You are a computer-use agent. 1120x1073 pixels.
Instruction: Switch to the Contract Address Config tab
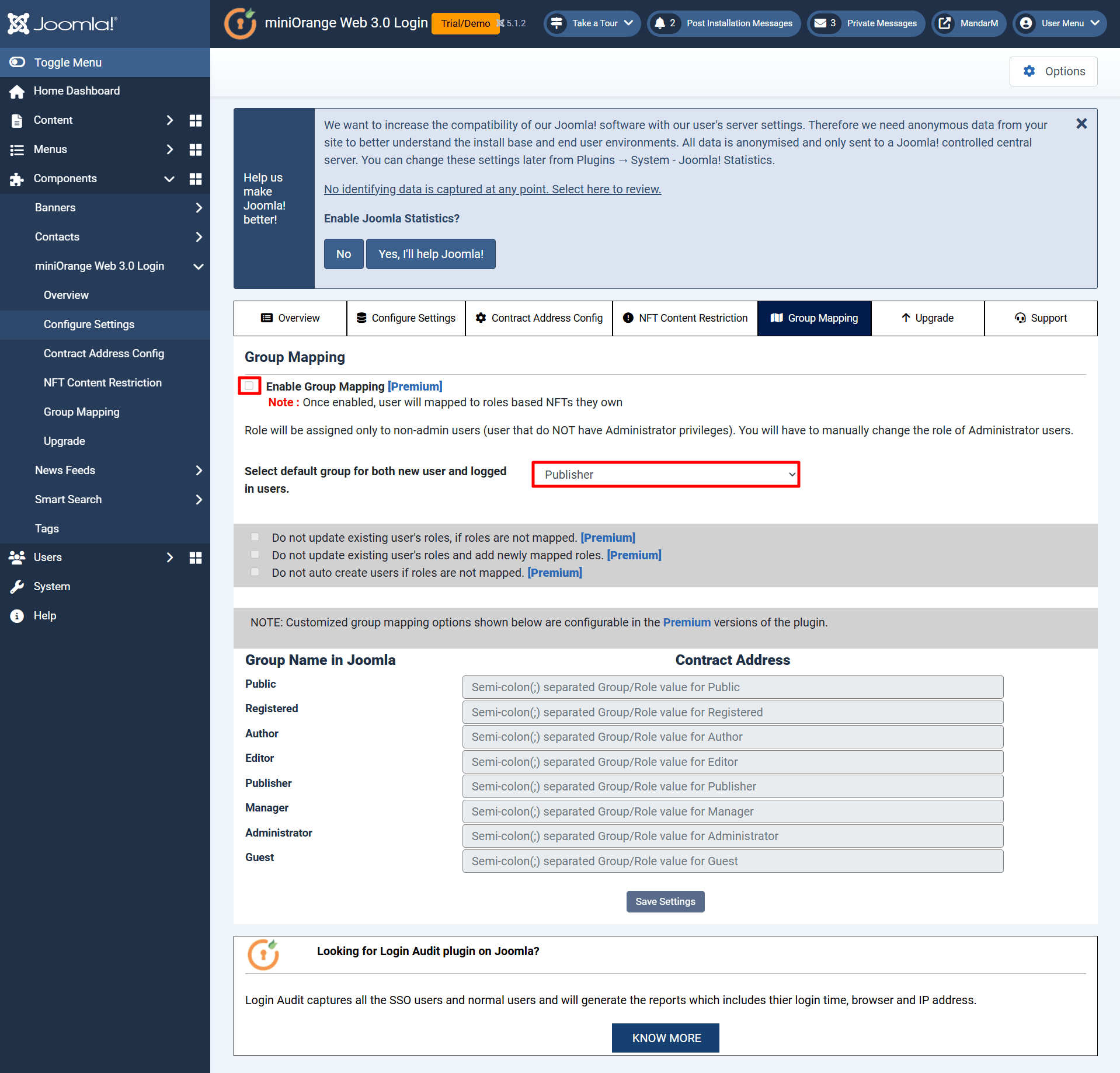[x=539, y=318]
